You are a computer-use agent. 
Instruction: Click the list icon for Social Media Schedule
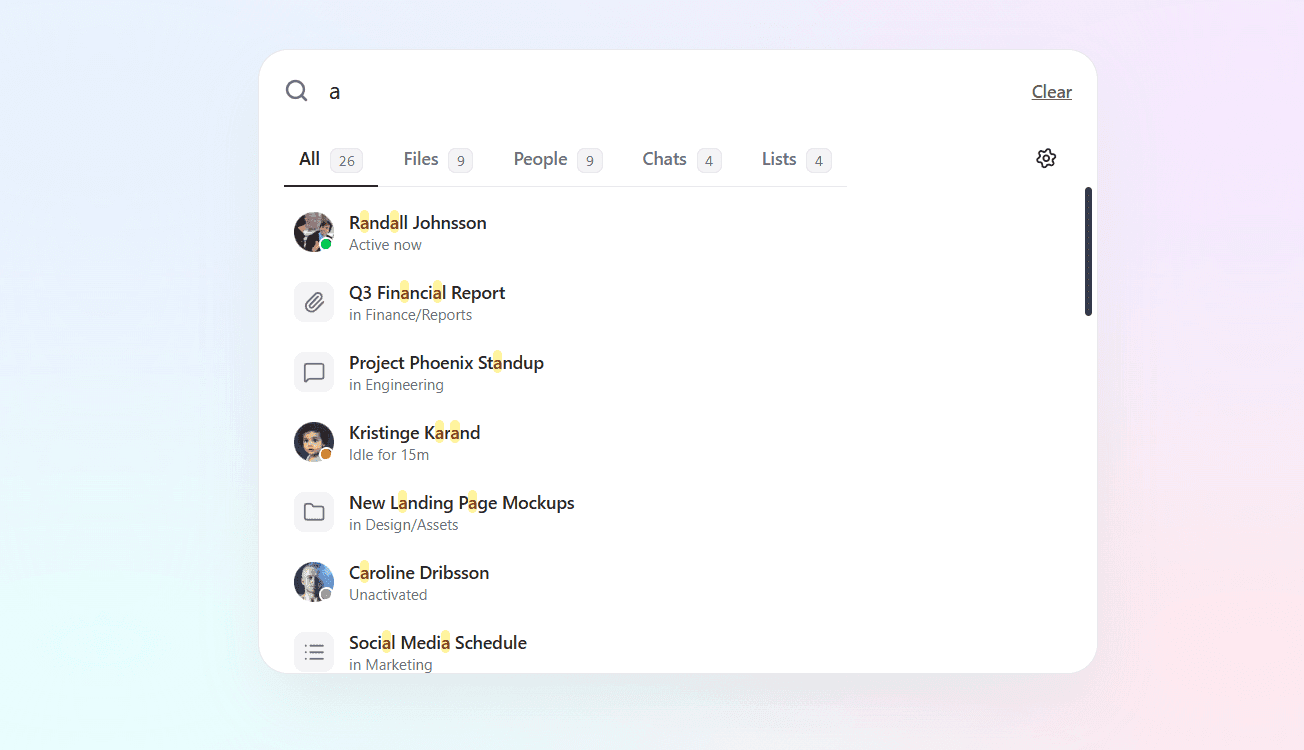coord(314,652)
